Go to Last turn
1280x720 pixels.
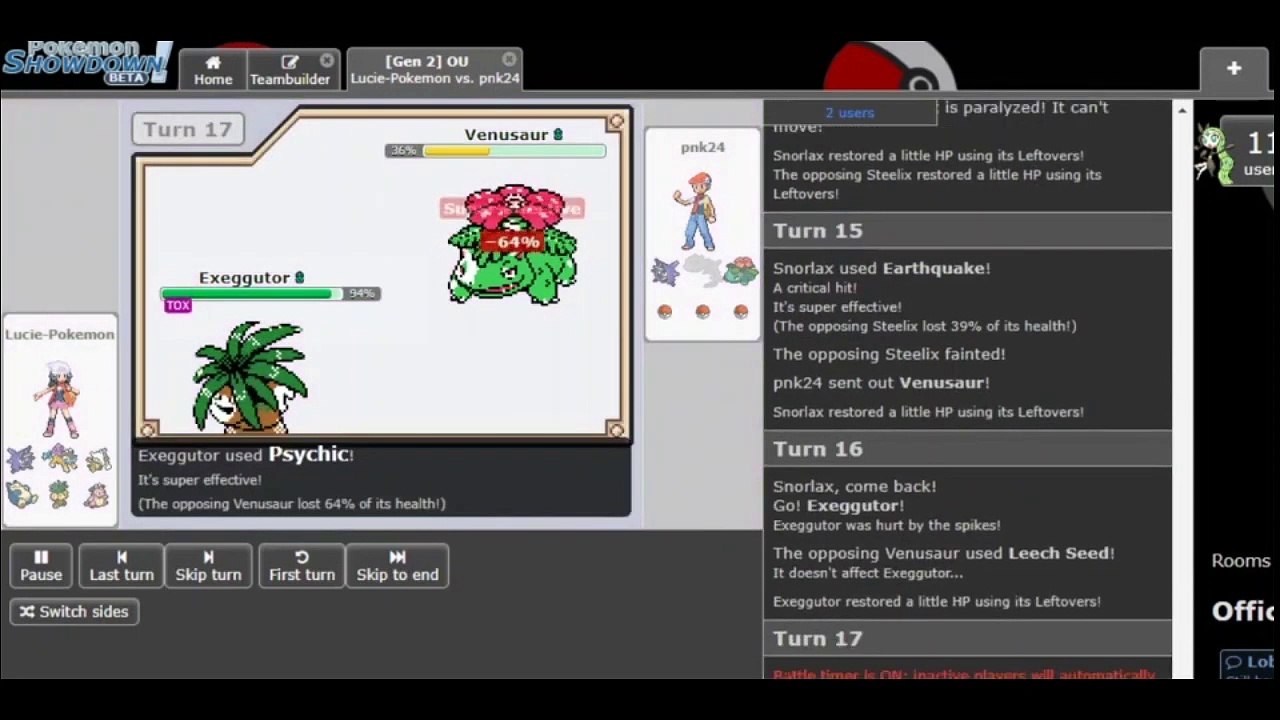tap(121, 566)
